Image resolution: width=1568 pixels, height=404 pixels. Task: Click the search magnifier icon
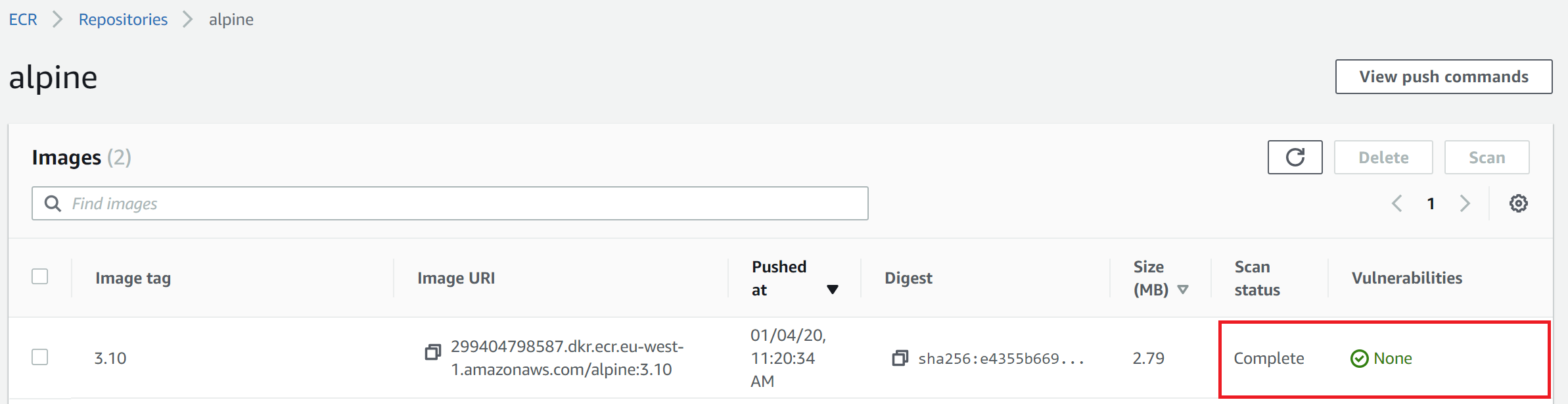point(53,203)
